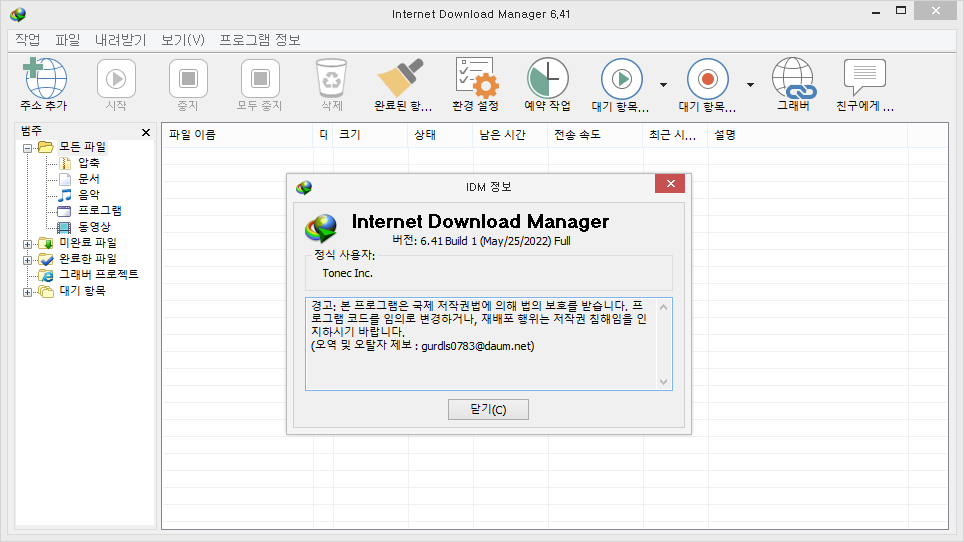Image resolution: width=964 pixels, height=542 pixels.
Task: Open dropdown arrow beside stop queue icon
Action: pos(750,85)
